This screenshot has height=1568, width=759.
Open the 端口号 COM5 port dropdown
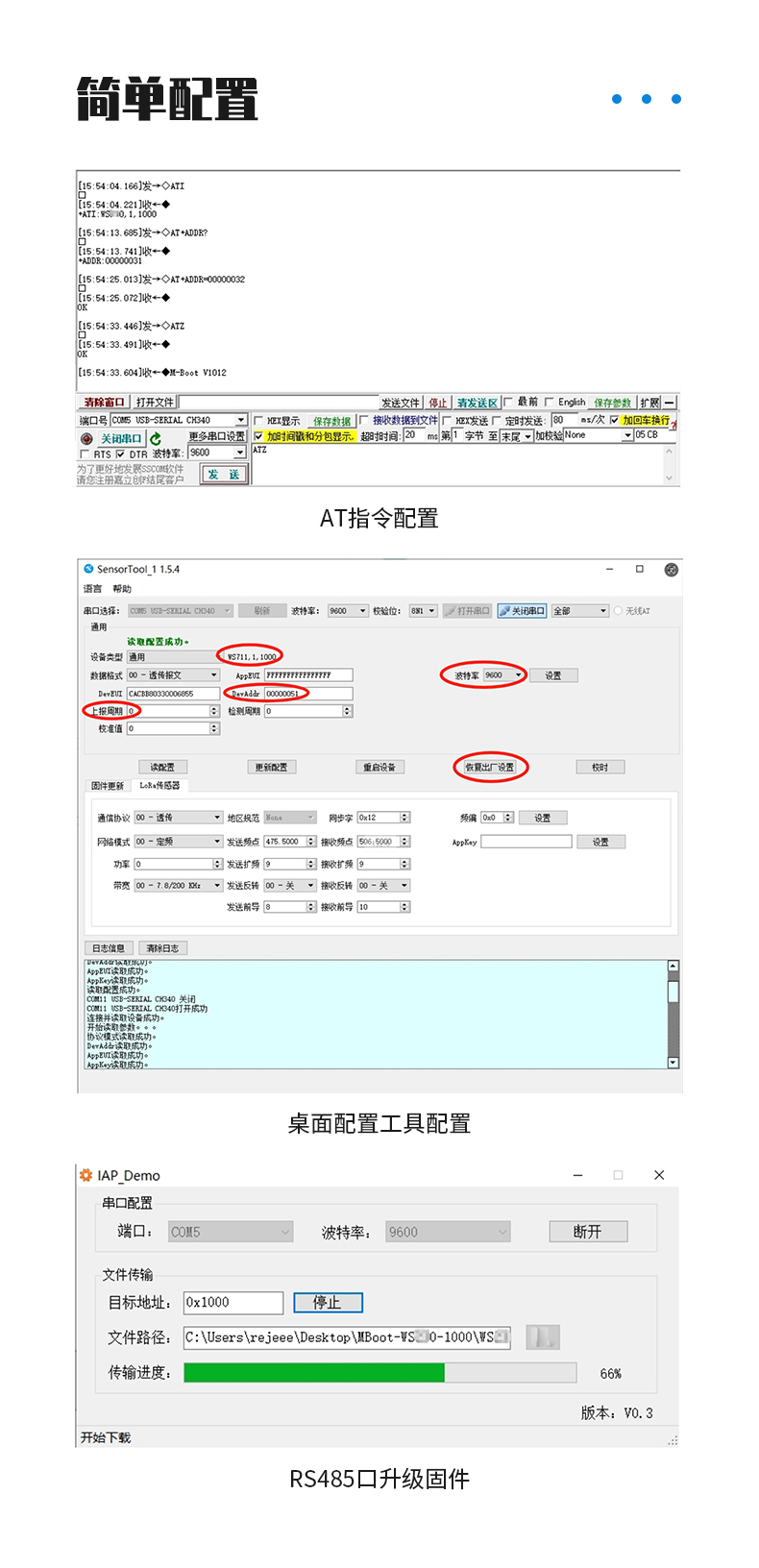(179, 421)
